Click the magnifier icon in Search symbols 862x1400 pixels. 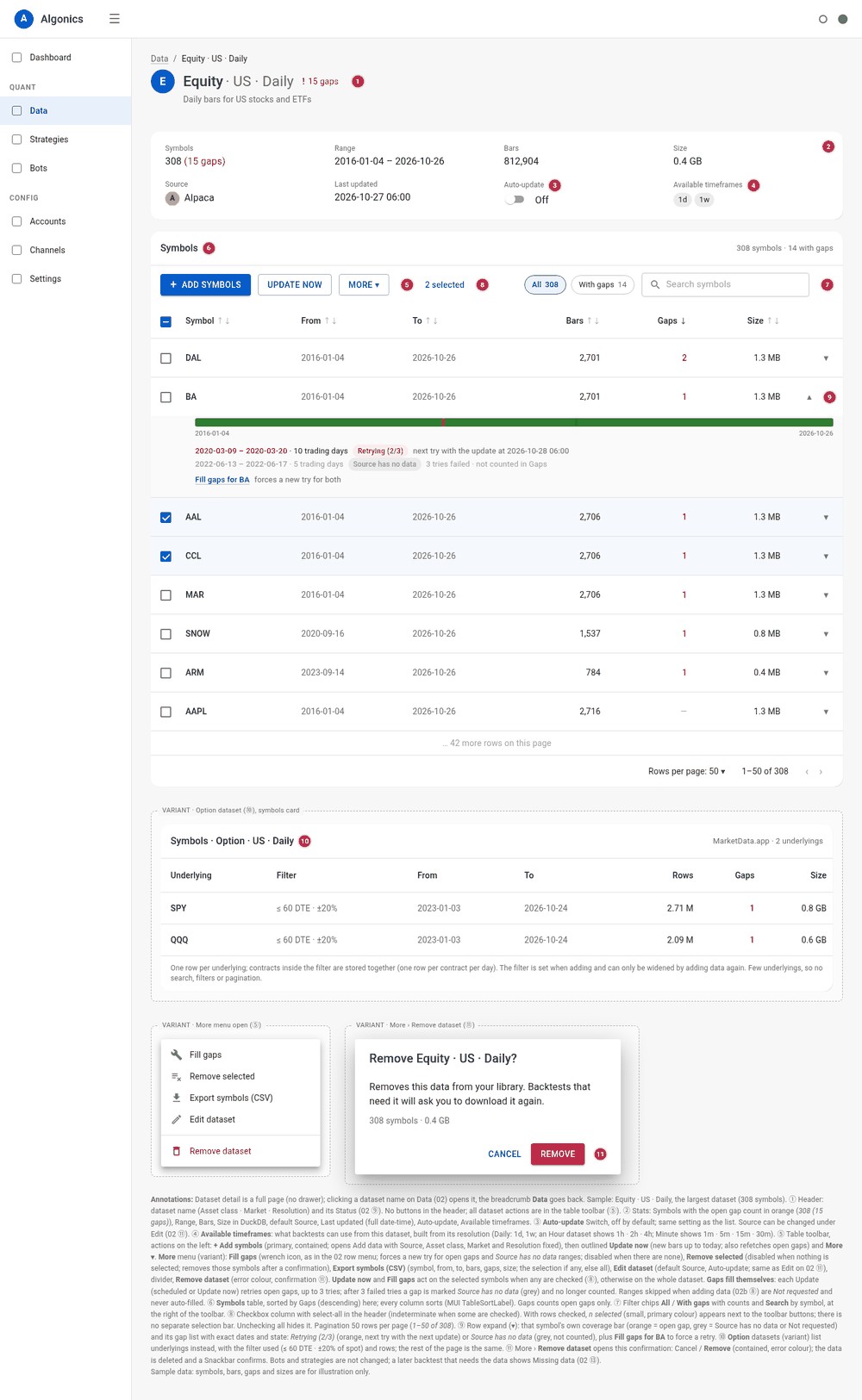click(655, 284)
